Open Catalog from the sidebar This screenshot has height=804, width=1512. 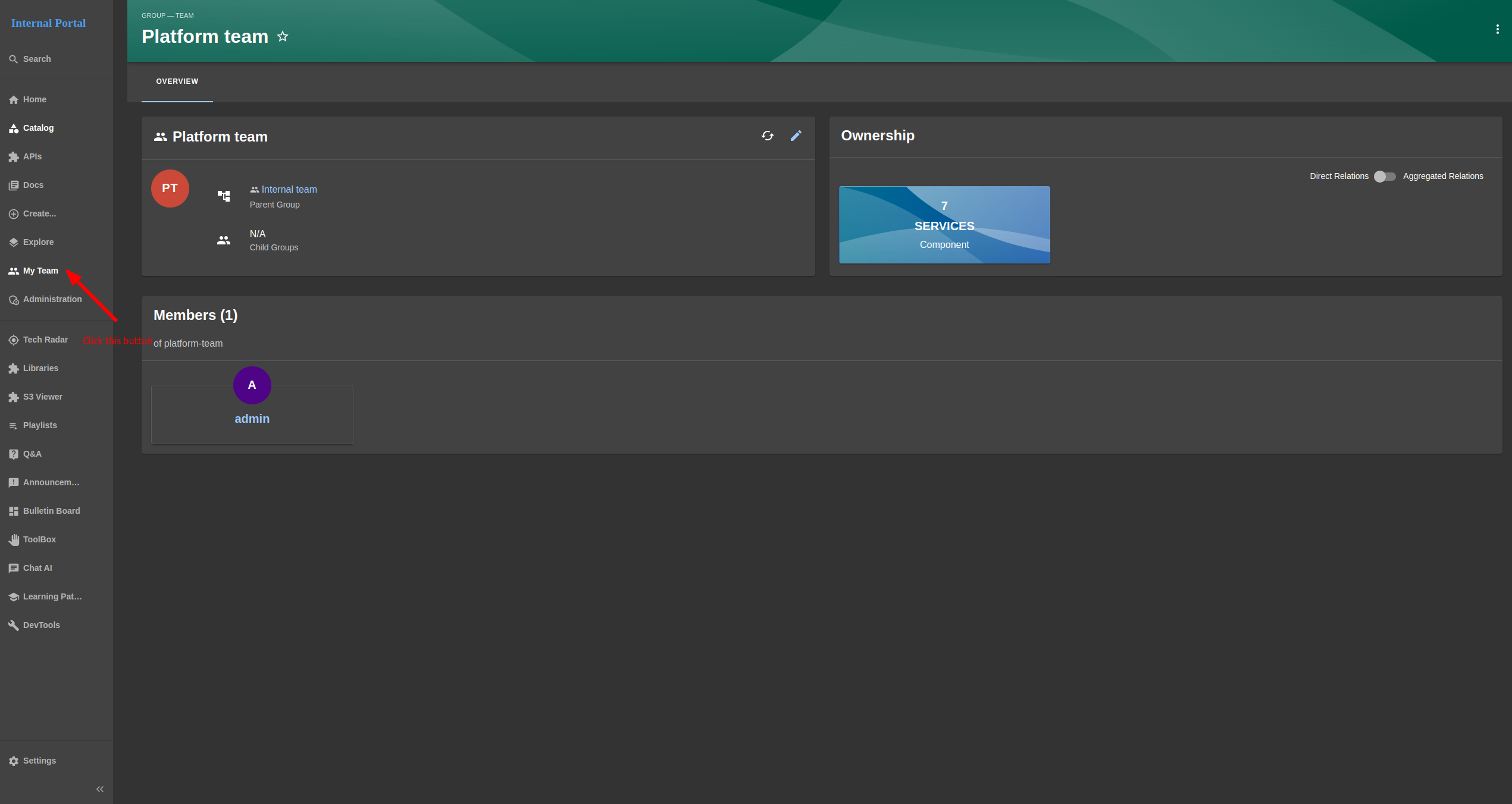(x=38, y=128)
